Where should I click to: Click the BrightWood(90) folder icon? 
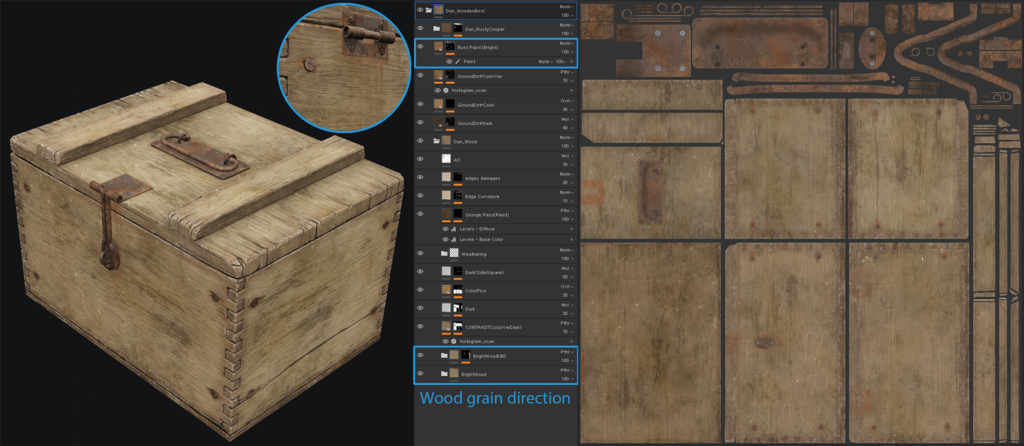click(x=444, y=355)
